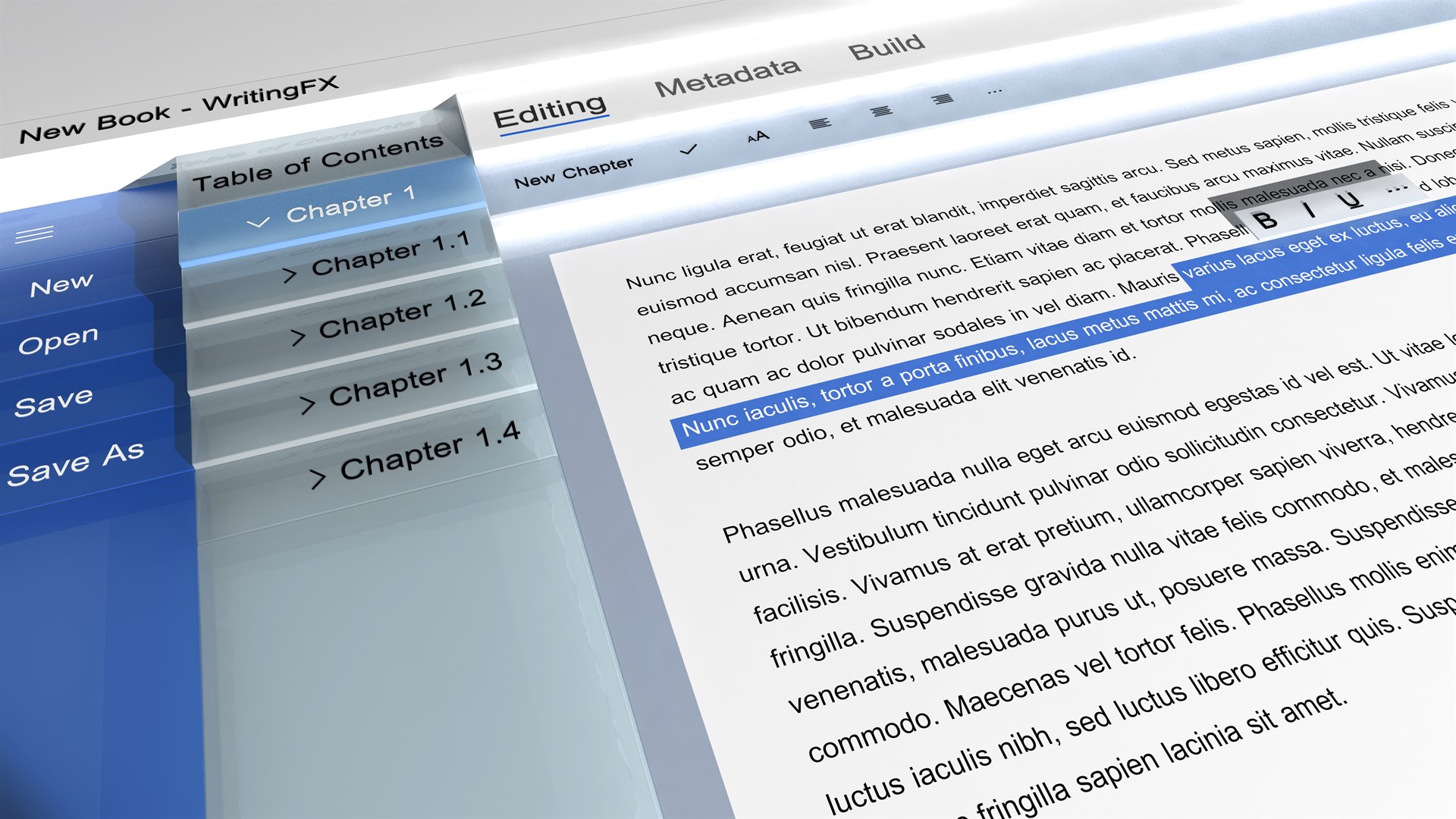Image resolution: width=1456 pixels, height=819 pixels.
Task: Click the checkmark icon in toolbar
Action: pyautogui.click(x=688, y=150)
